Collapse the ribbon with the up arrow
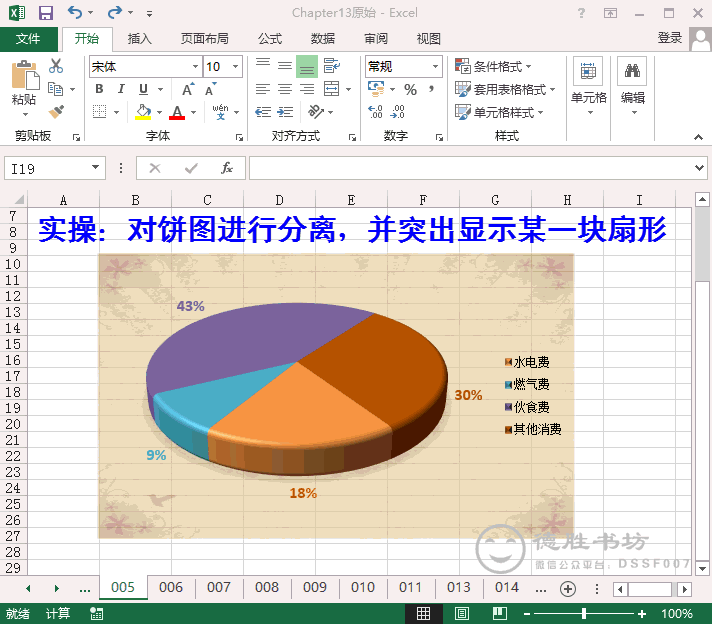 pyautogui.click(x=698, y=137)
